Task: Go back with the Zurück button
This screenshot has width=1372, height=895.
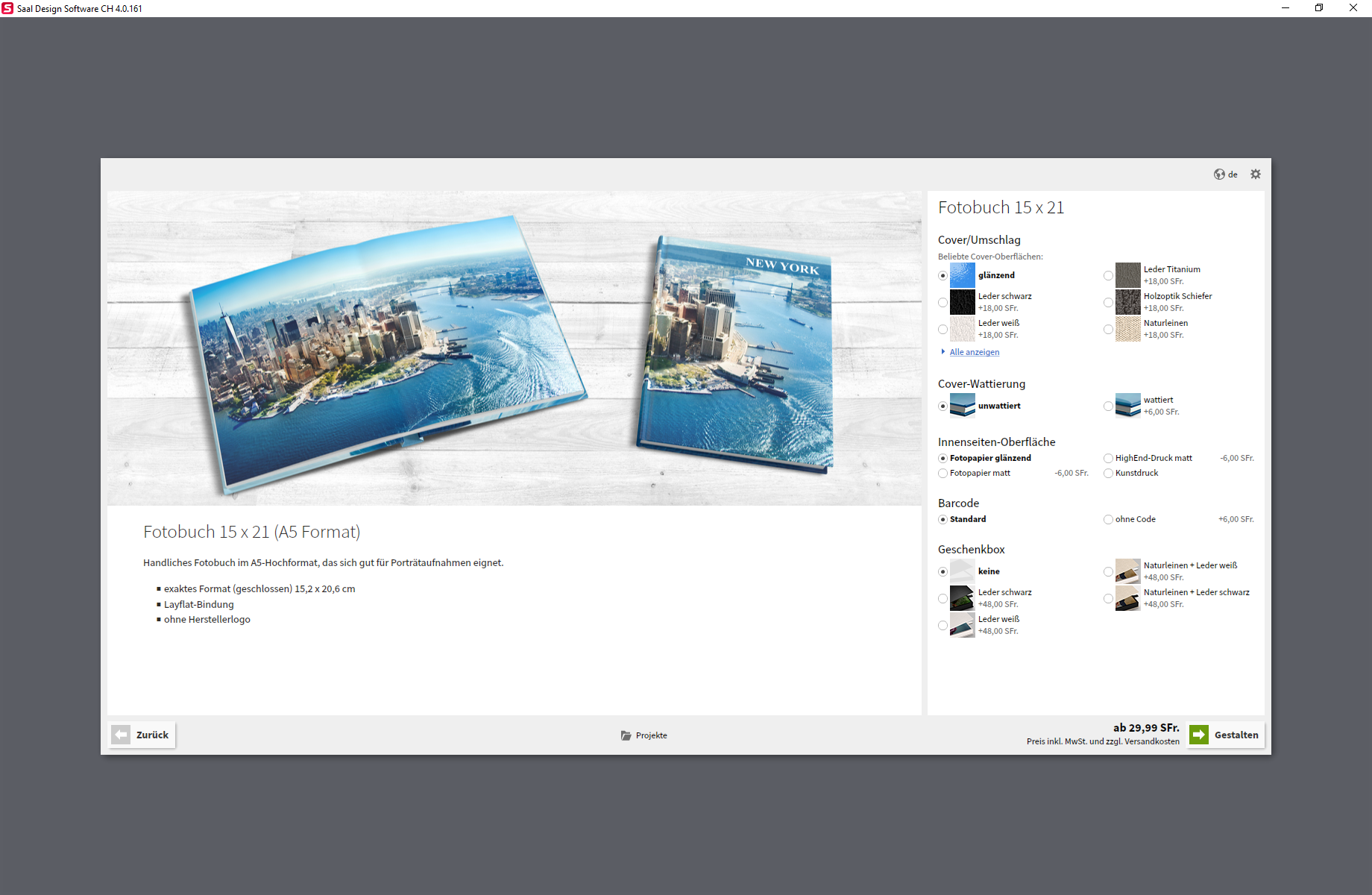Action: [x=142, y=735]
